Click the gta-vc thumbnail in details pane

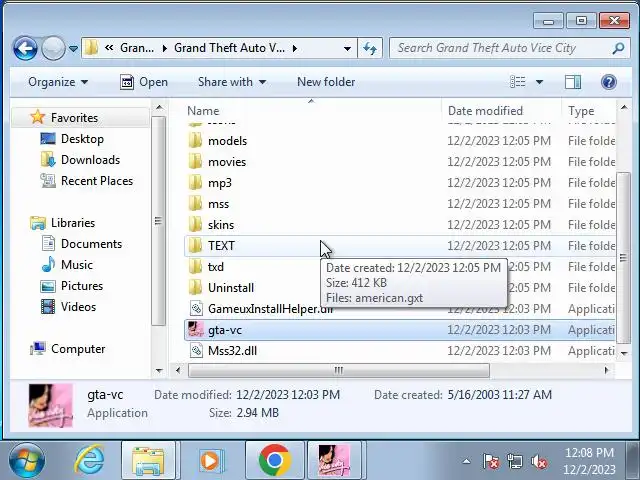click(51, 405)
